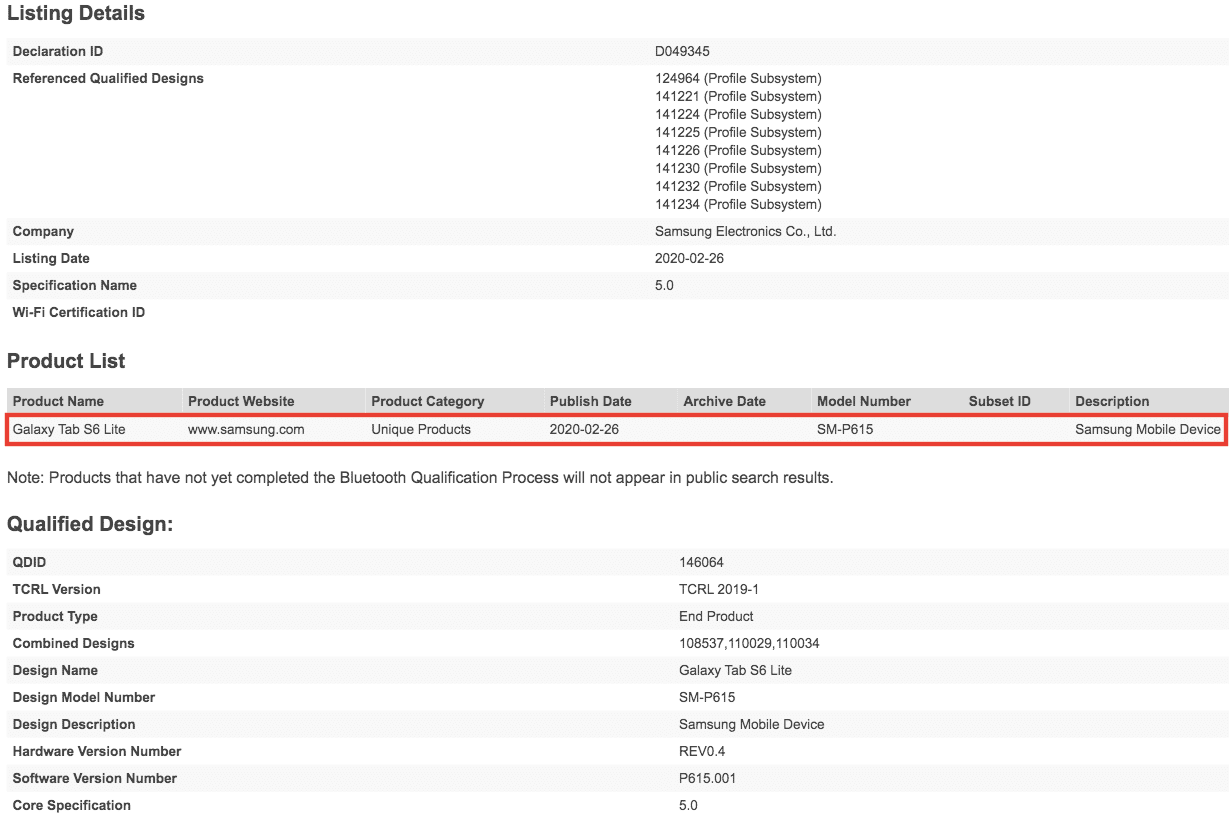Screen dimensions: 1229x816
Task: Click the Declaration ID value D049345
Action: coord(682,51)
